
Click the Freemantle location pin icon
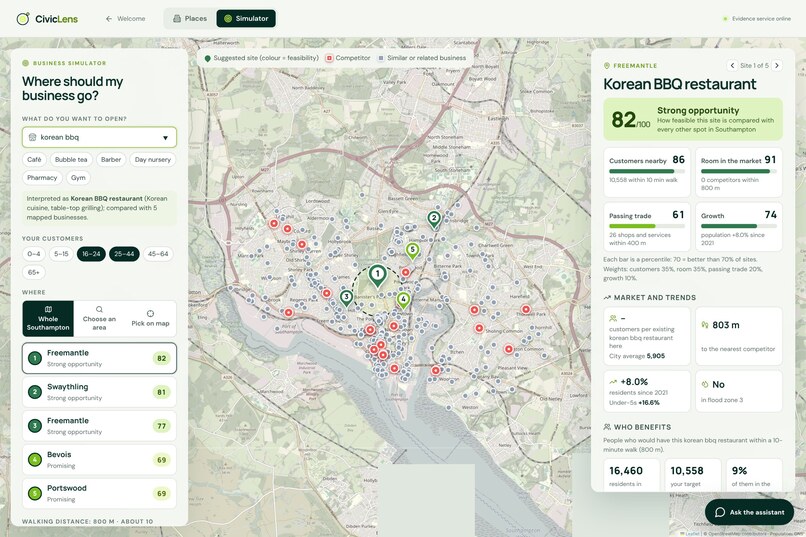point(607,66)
